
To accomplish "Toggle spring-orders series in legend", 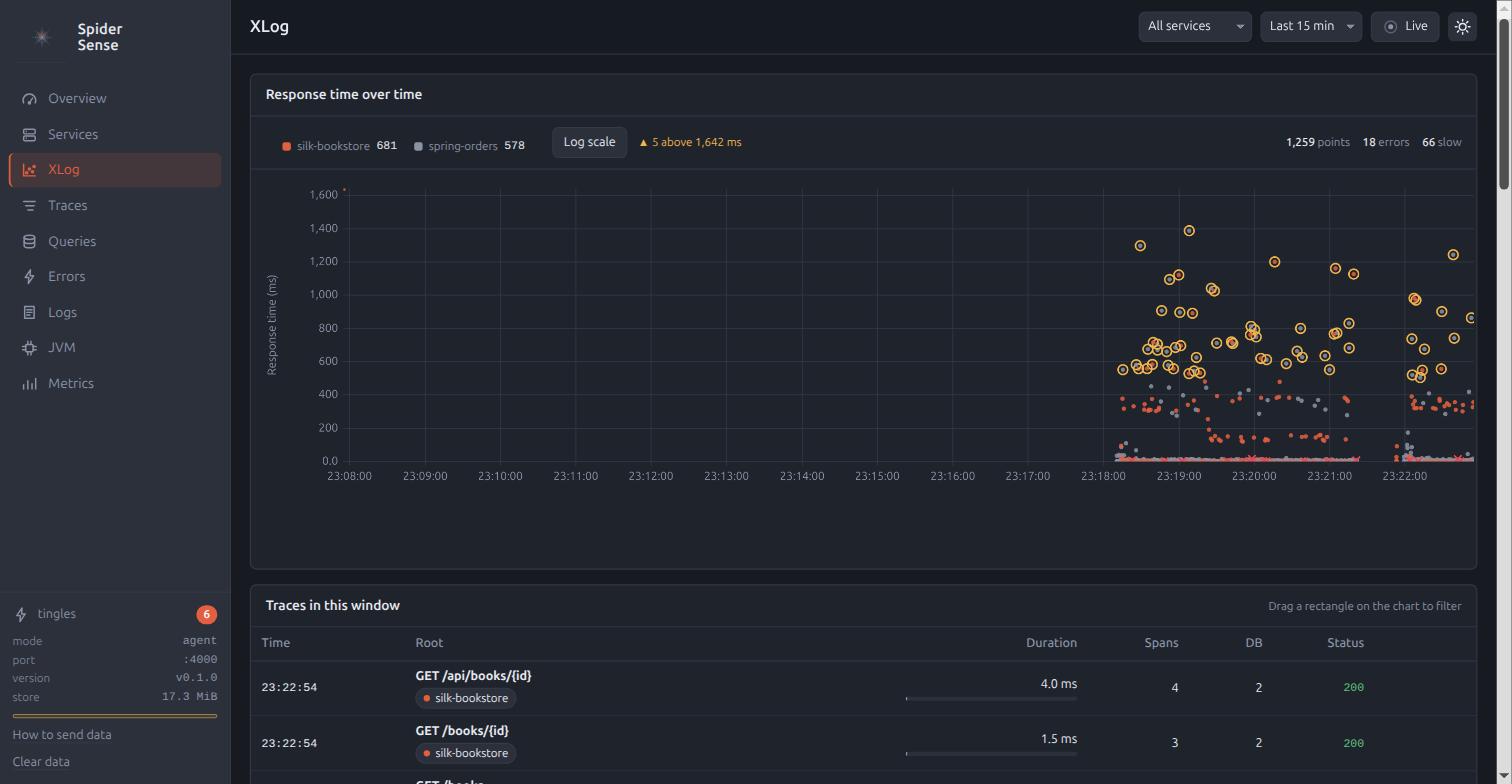I will 469,145.
